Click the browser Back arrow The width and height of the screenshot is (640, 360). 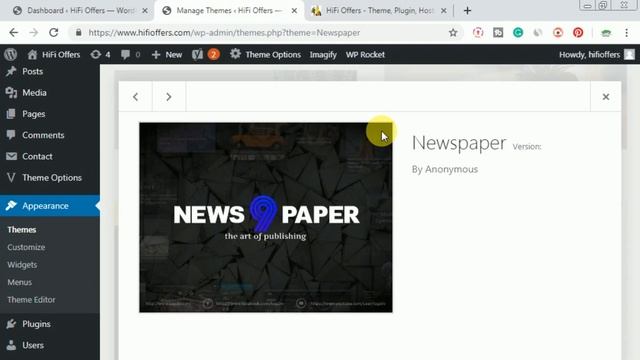13,33
